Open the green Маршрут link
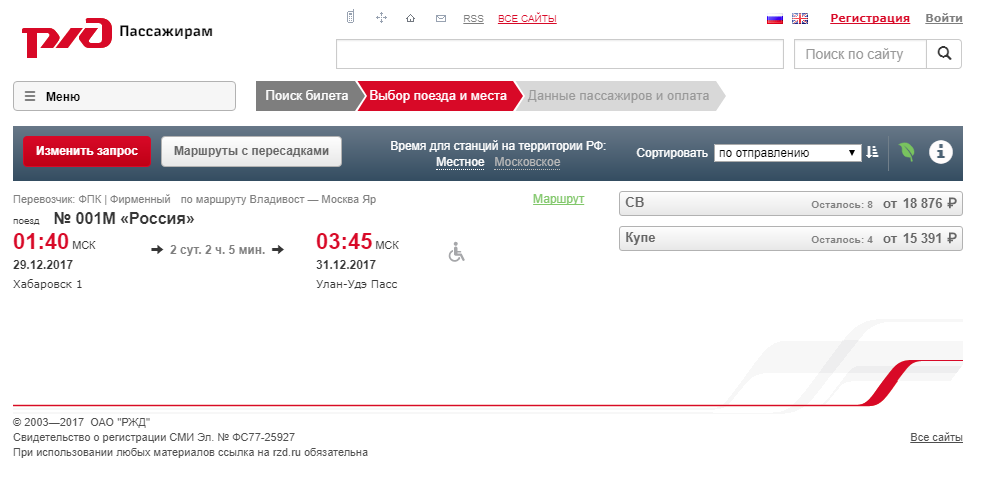 [559, 199]
